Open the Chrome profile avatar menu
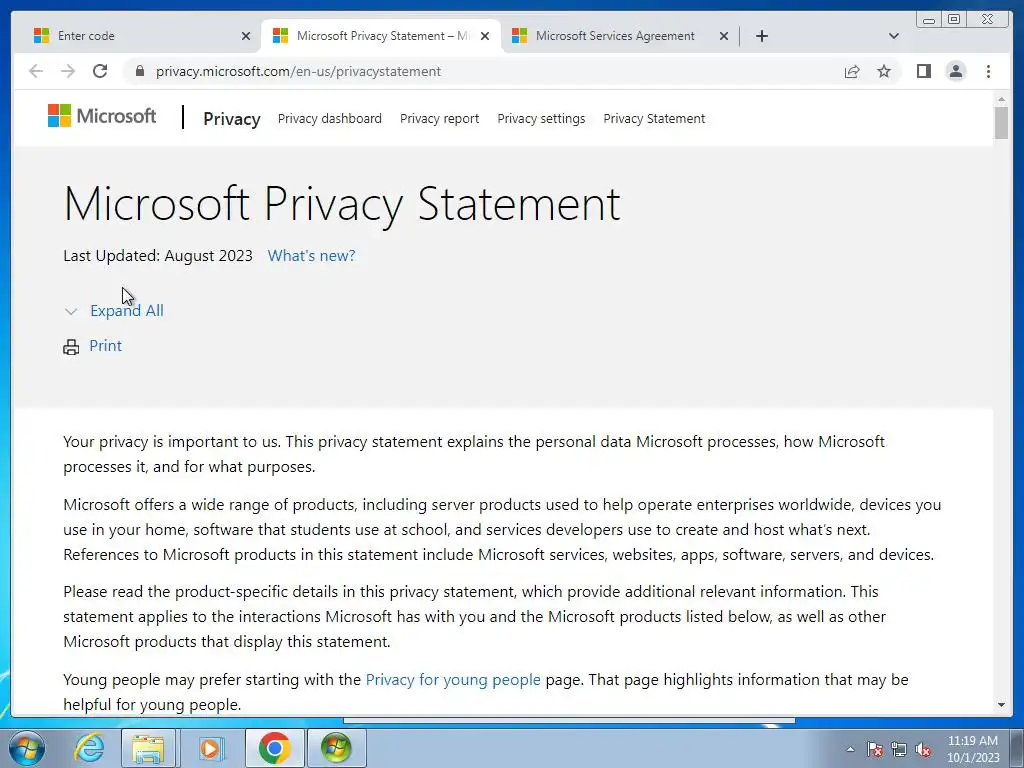This screenshot has height=768, width=1024. click(x=955, y=71)
